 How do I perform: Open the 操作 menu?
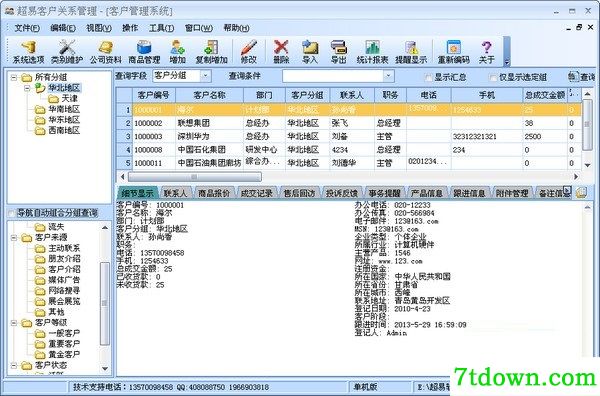pyautogui.click(x=130, y=28)
